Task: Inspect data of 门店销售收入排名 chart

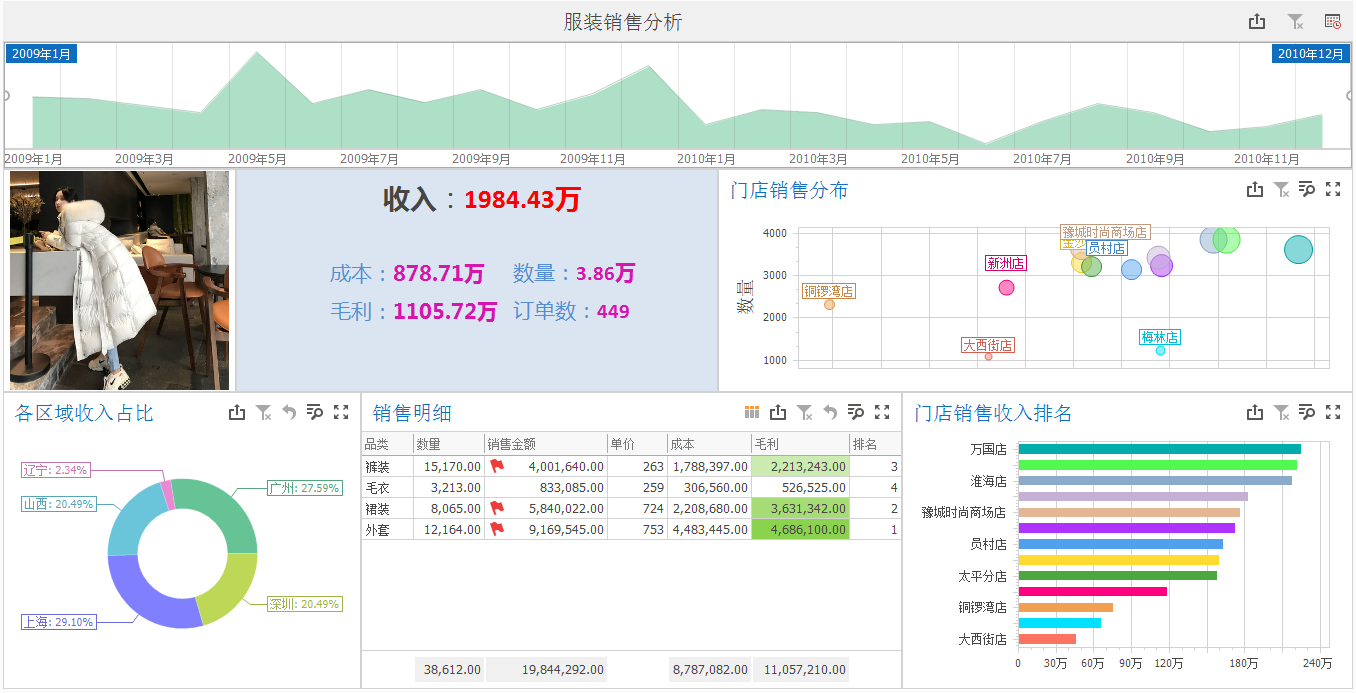Action: tap(1307, 412)
